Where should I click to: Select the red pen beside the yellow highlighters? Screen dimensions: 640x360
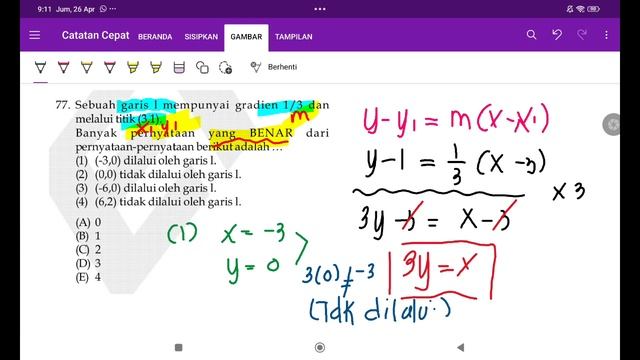[x=110, y=67]
